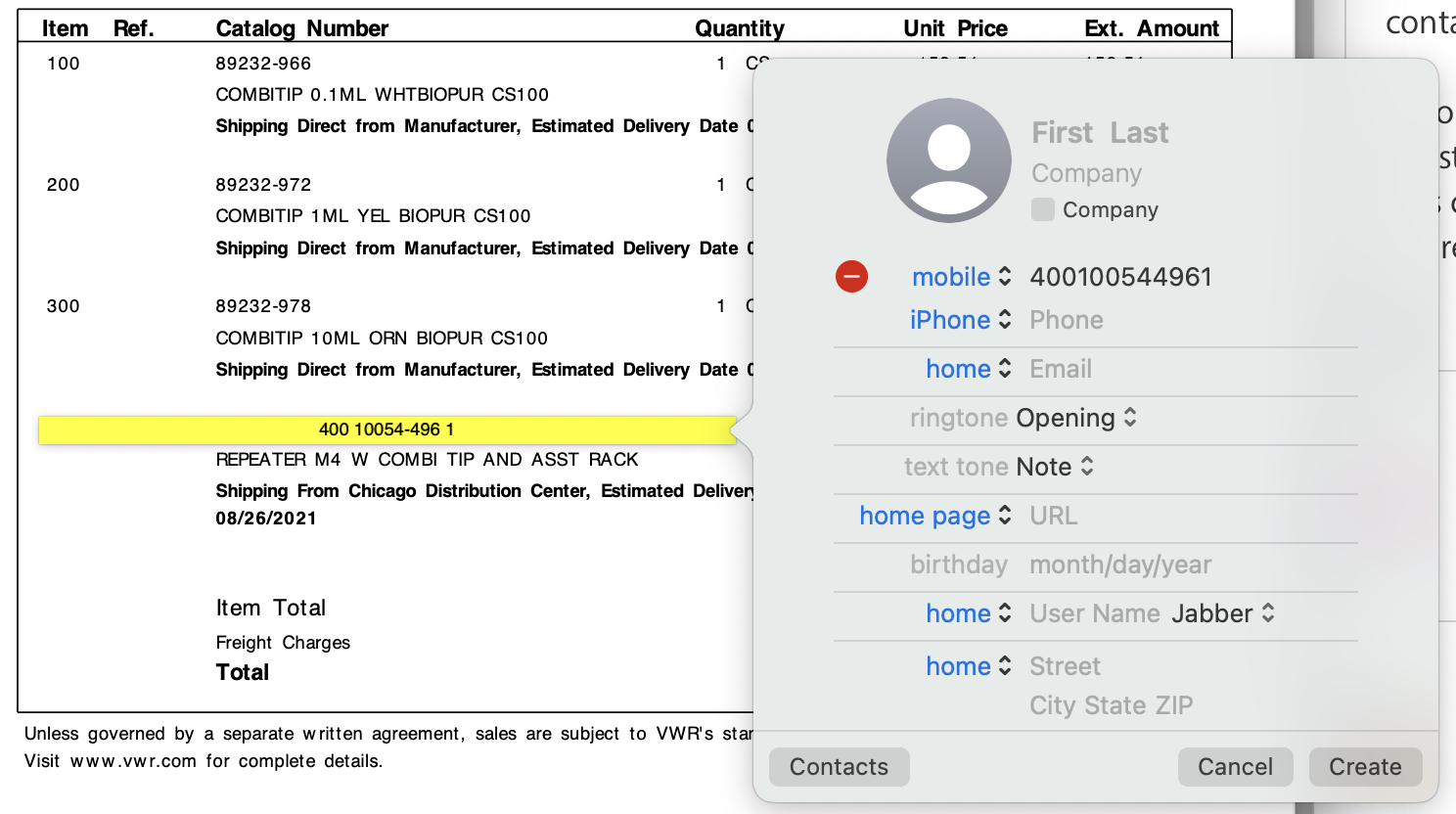The width and height of the screenshot is (1456, 814).
Task: Edit the First Last name field
Action: click(x=1100, y=132)
